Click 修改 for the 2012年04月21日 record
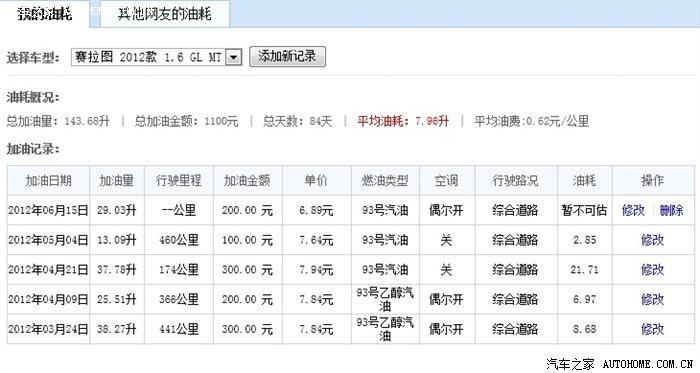 652,269
